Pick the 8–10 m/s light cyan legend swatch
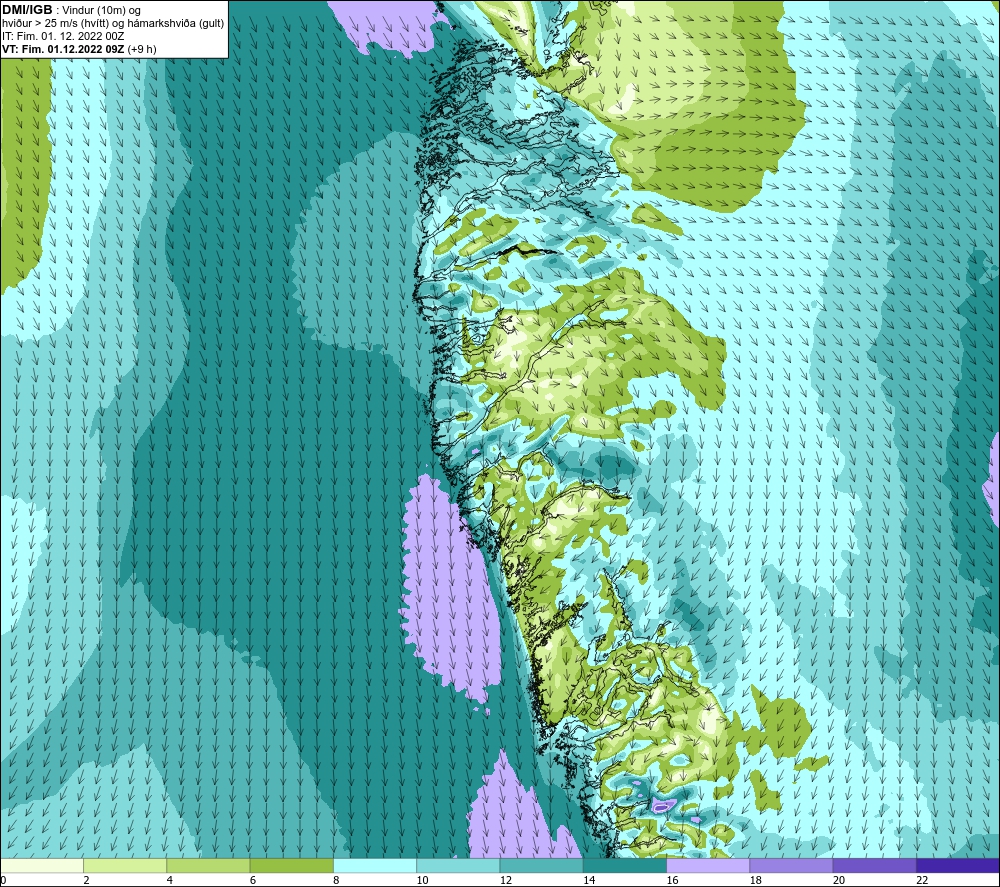 [375, 866]
